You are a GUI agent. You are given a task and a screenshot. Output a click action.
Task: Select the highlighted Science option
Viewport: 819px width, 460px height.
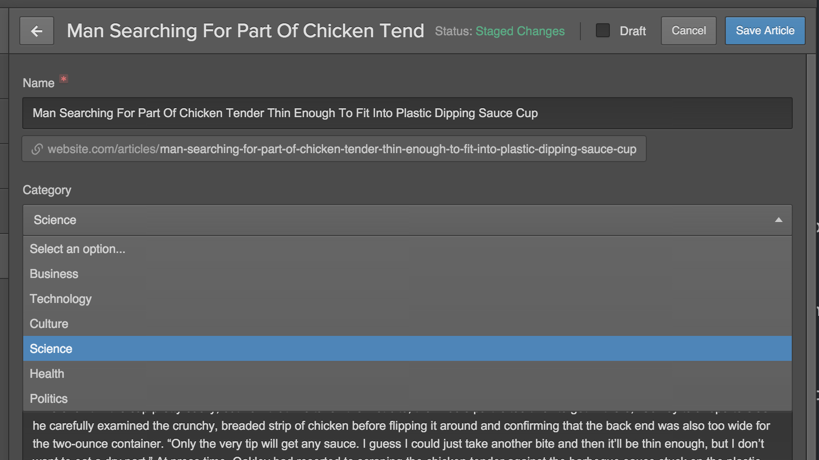click(x=407, y=349)
